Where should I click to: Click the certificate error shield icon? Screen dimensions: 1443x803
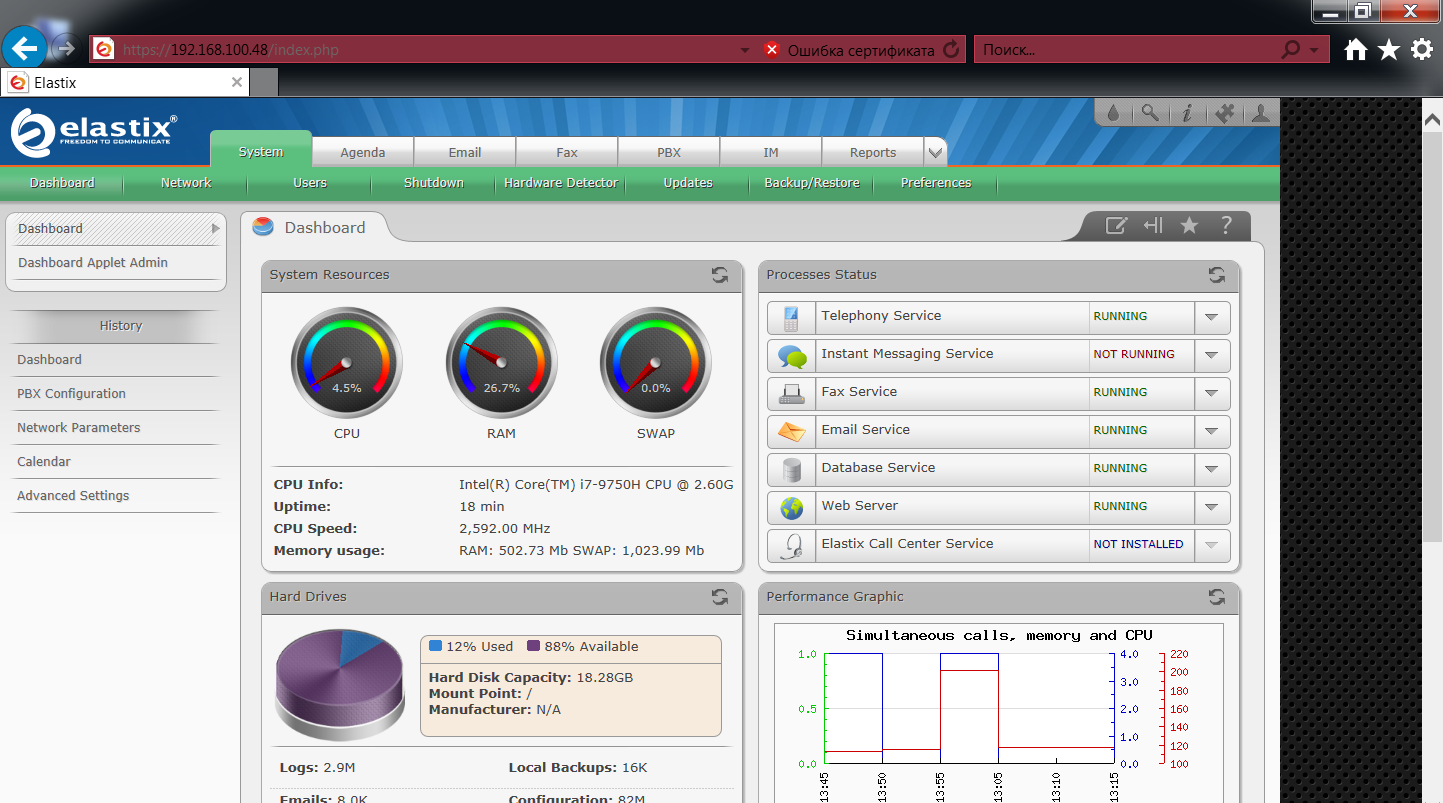772,49
